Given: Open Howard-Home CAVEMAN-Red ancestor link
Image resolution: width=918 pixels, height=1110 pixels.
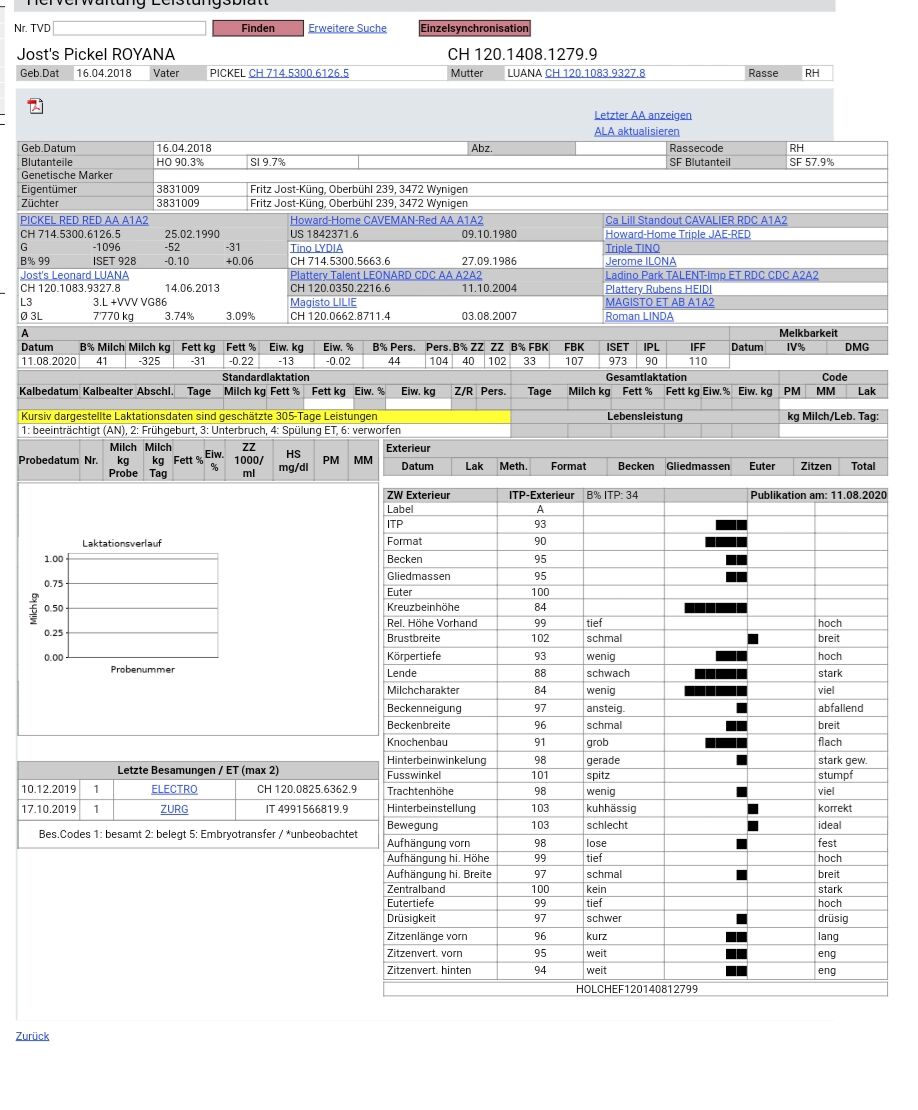Looking at the screenshot, I should (x=386, y=220).
